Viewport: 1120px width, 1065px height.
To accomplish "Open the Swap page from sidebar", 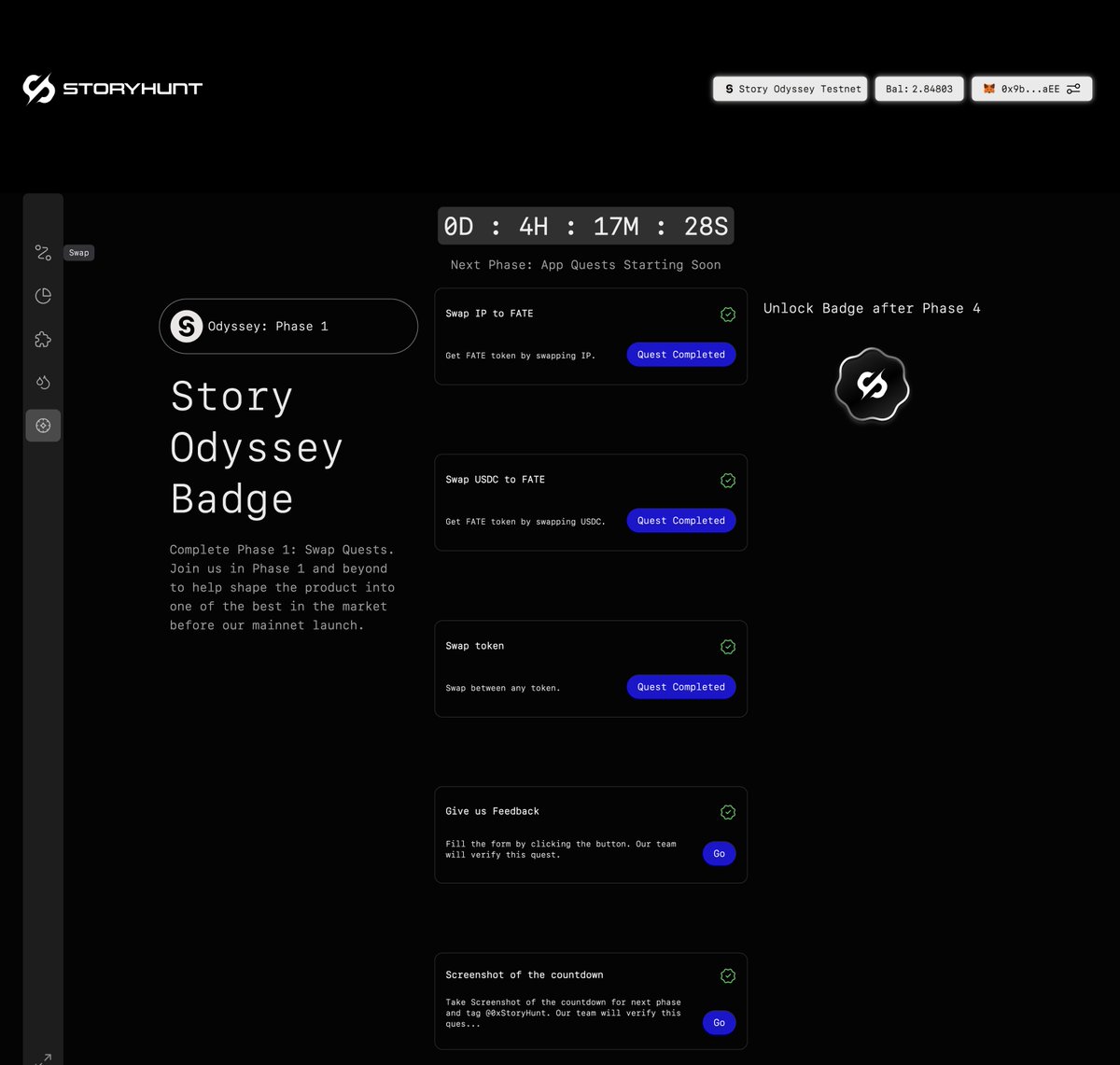I will 43,253.
